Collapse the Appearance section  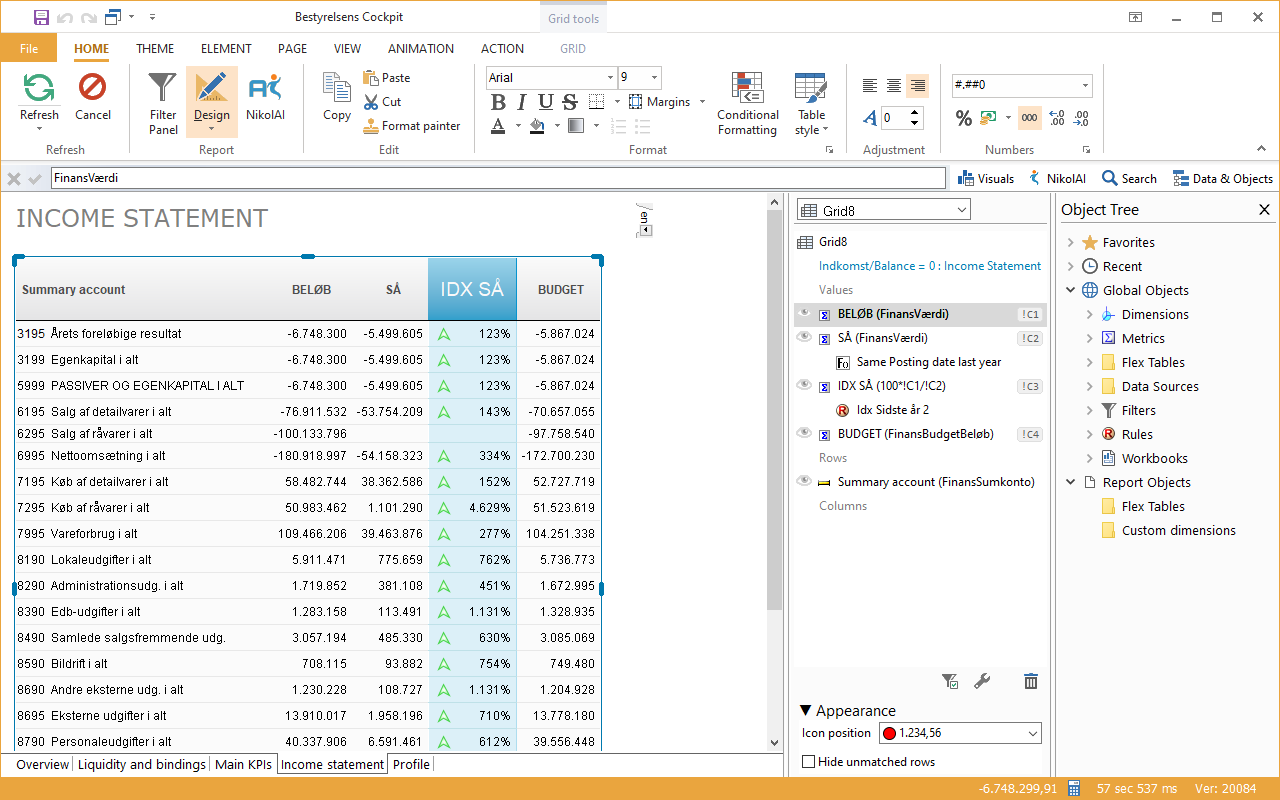point(806,711)
